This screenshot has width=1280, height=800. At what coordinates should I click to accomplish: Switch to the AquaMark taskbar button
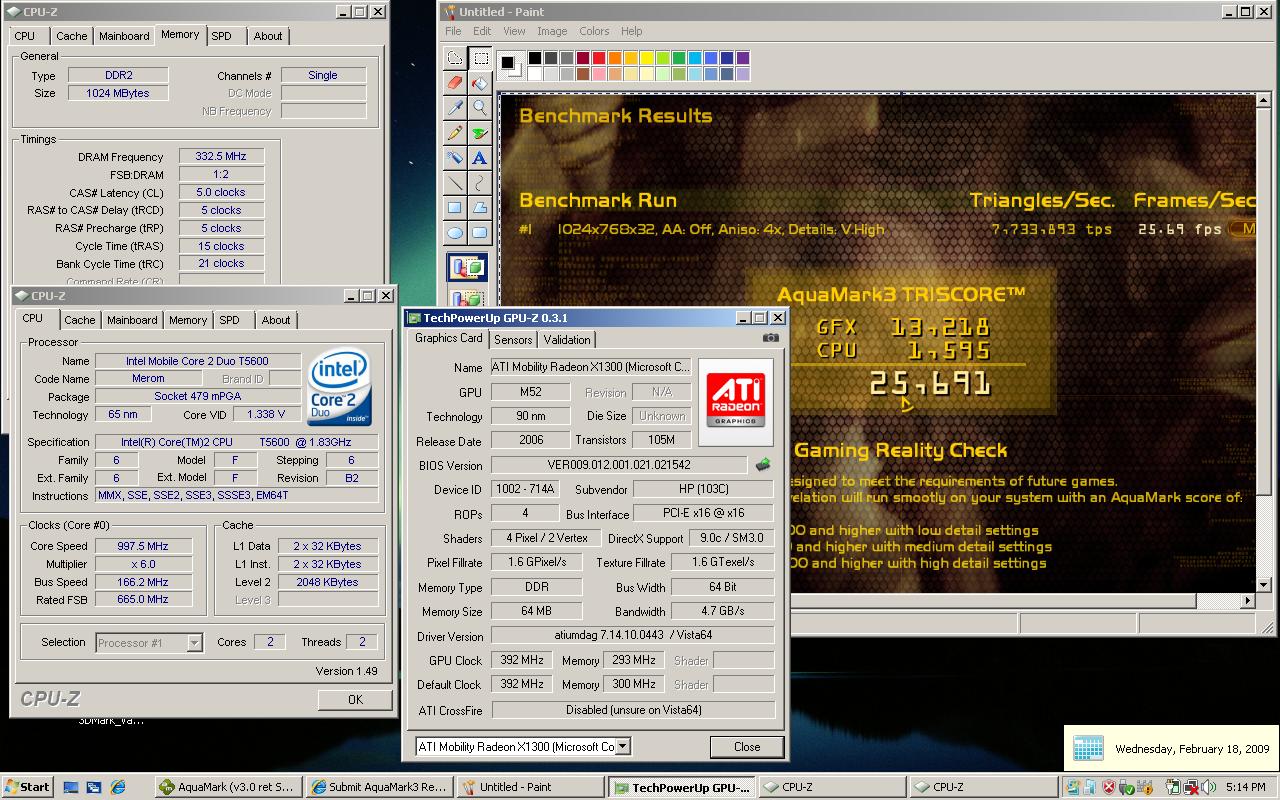point(228,787)
